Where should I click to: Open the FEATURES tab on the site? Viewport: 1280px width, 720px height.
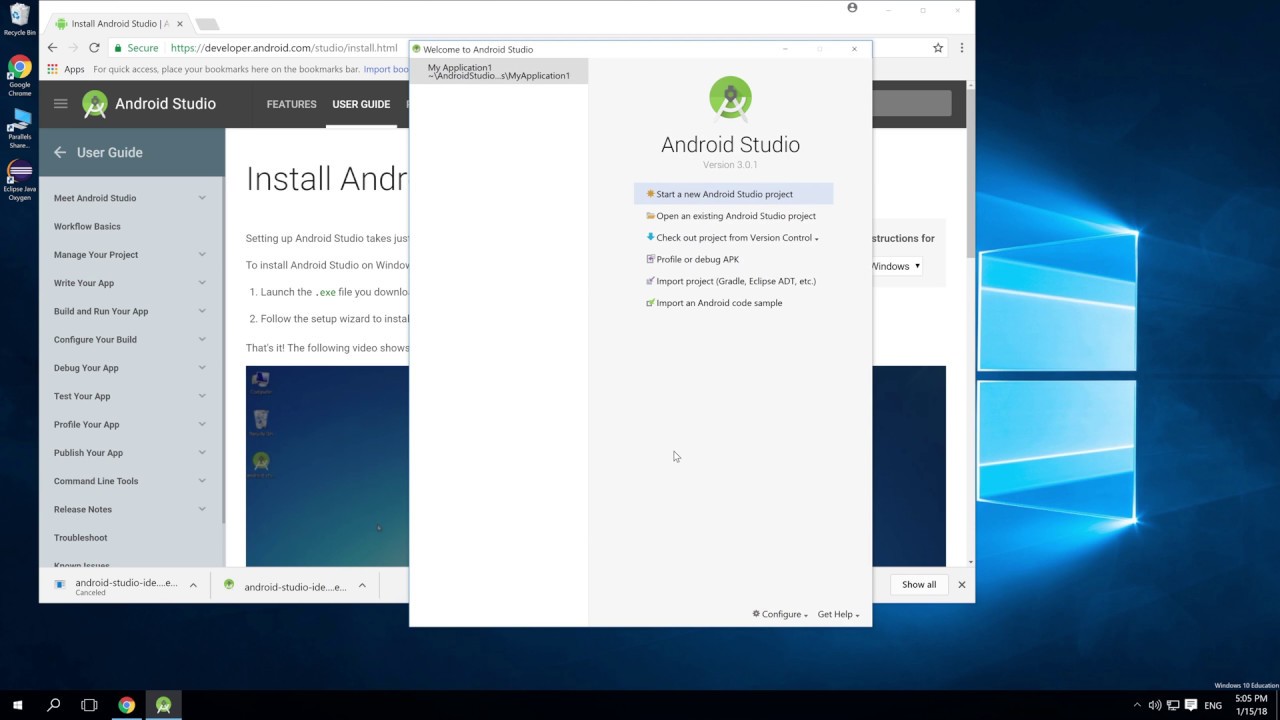point(291,104)
